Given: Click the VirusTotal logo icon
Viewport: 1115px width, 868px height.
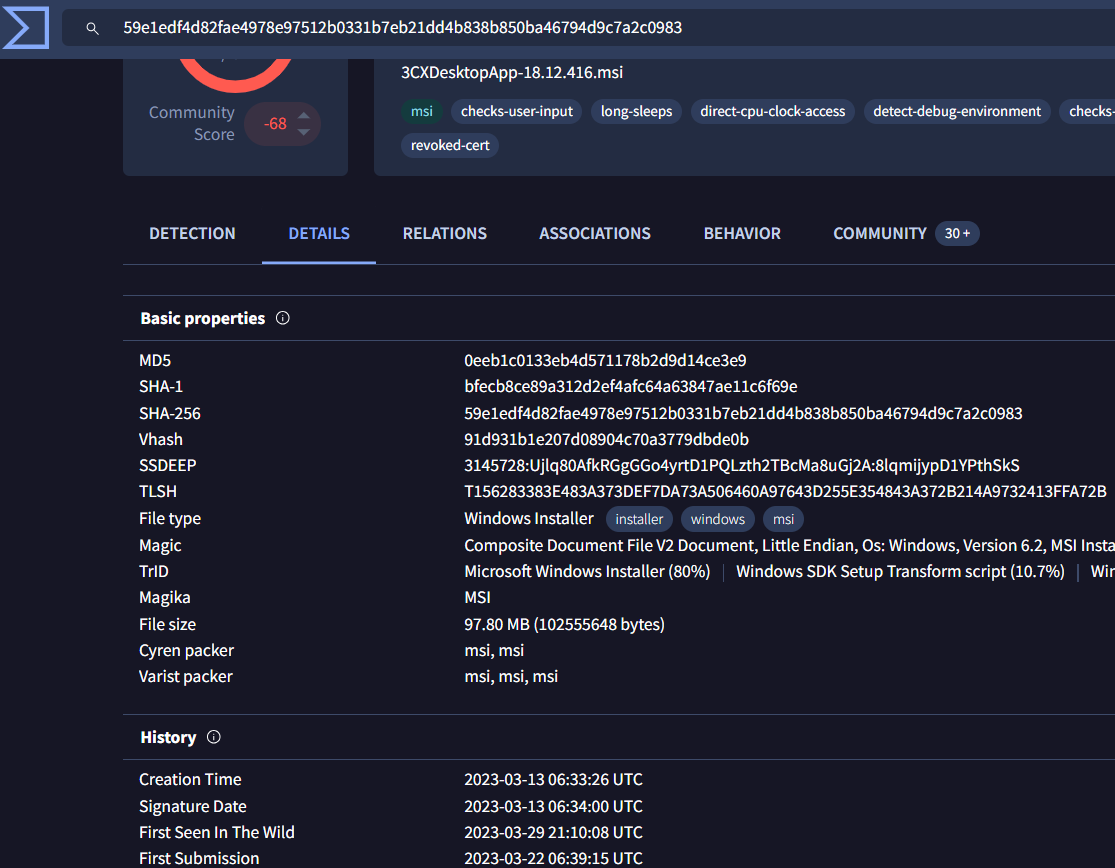Looking at the screenshot, I should point(26,28).
